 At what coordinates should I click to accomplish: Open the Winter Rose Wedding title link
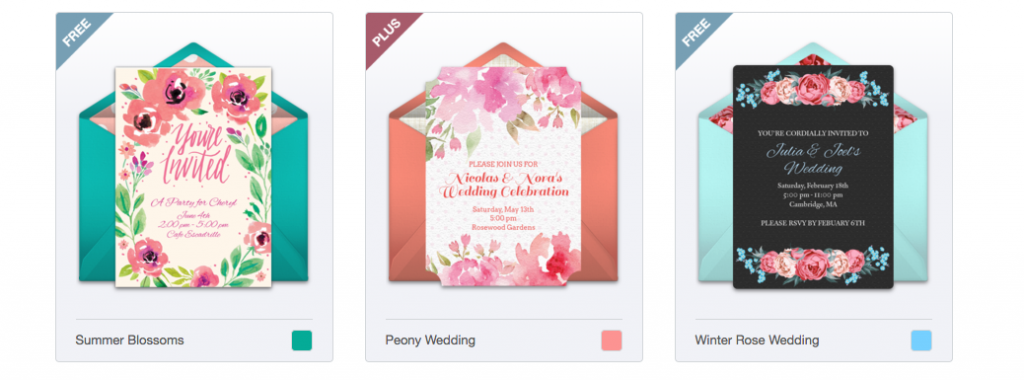point(756,340)
